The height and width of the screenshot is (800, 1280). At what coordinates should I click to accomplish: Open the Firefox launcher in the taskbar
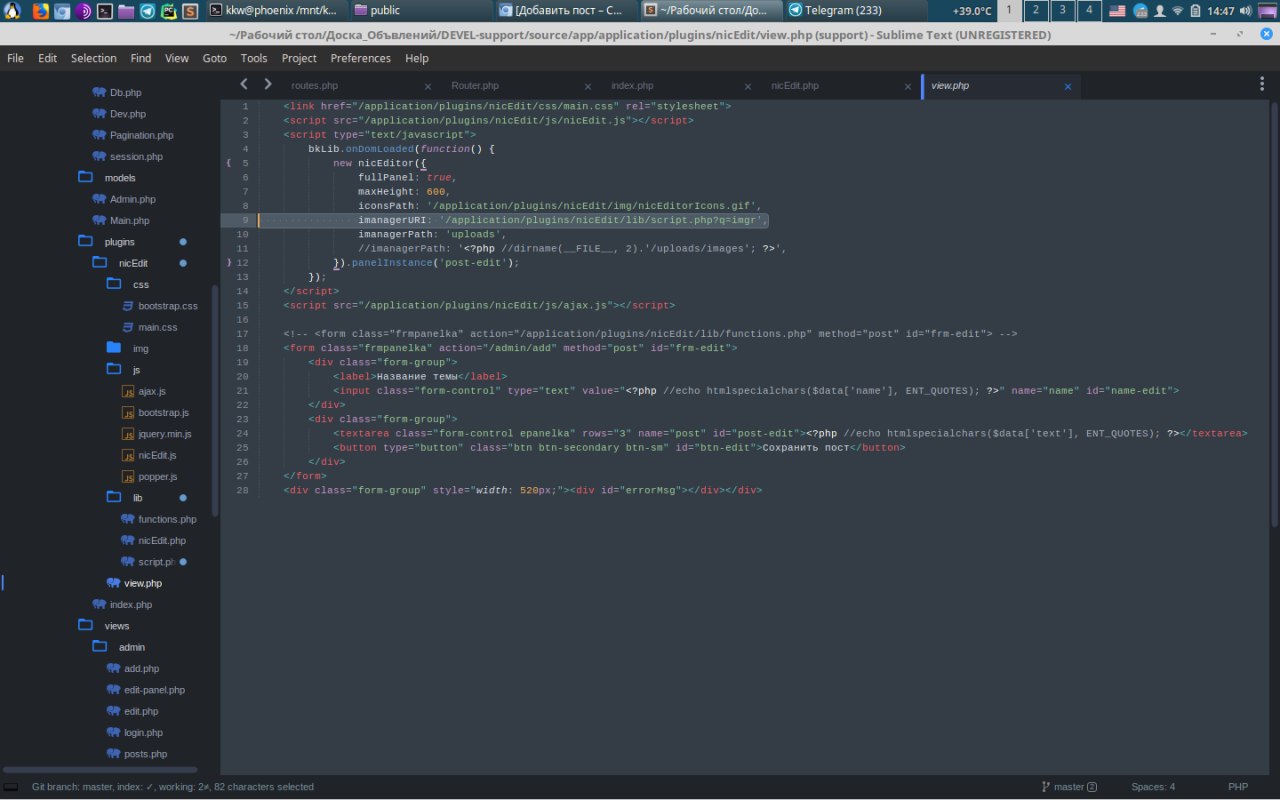click(40, 11)
